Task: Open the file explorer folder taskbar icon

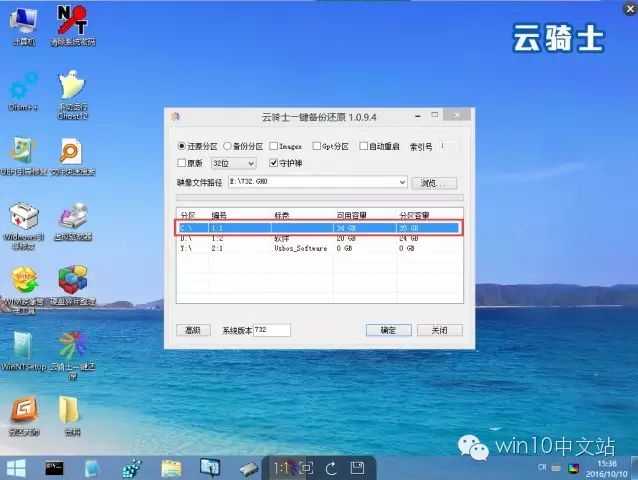Action: point(171,468)
